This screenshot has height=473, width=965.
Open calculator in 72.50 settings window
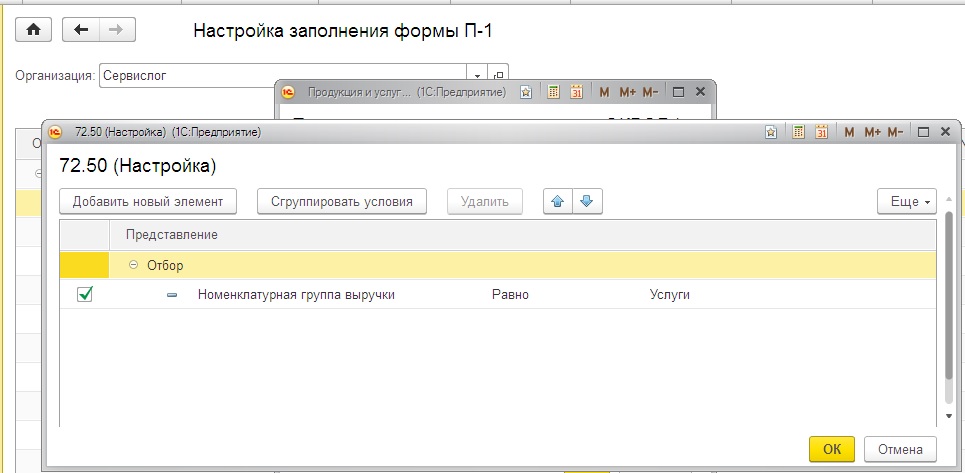[798, 132]
